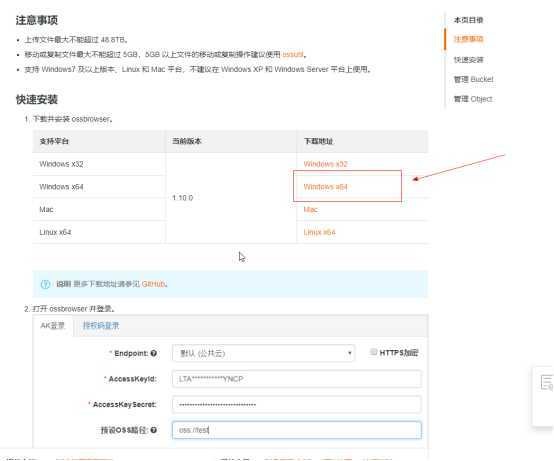The image size is (554, 461).
Task: Focus the AccessKeyId input field
Action: pos(297,379)
